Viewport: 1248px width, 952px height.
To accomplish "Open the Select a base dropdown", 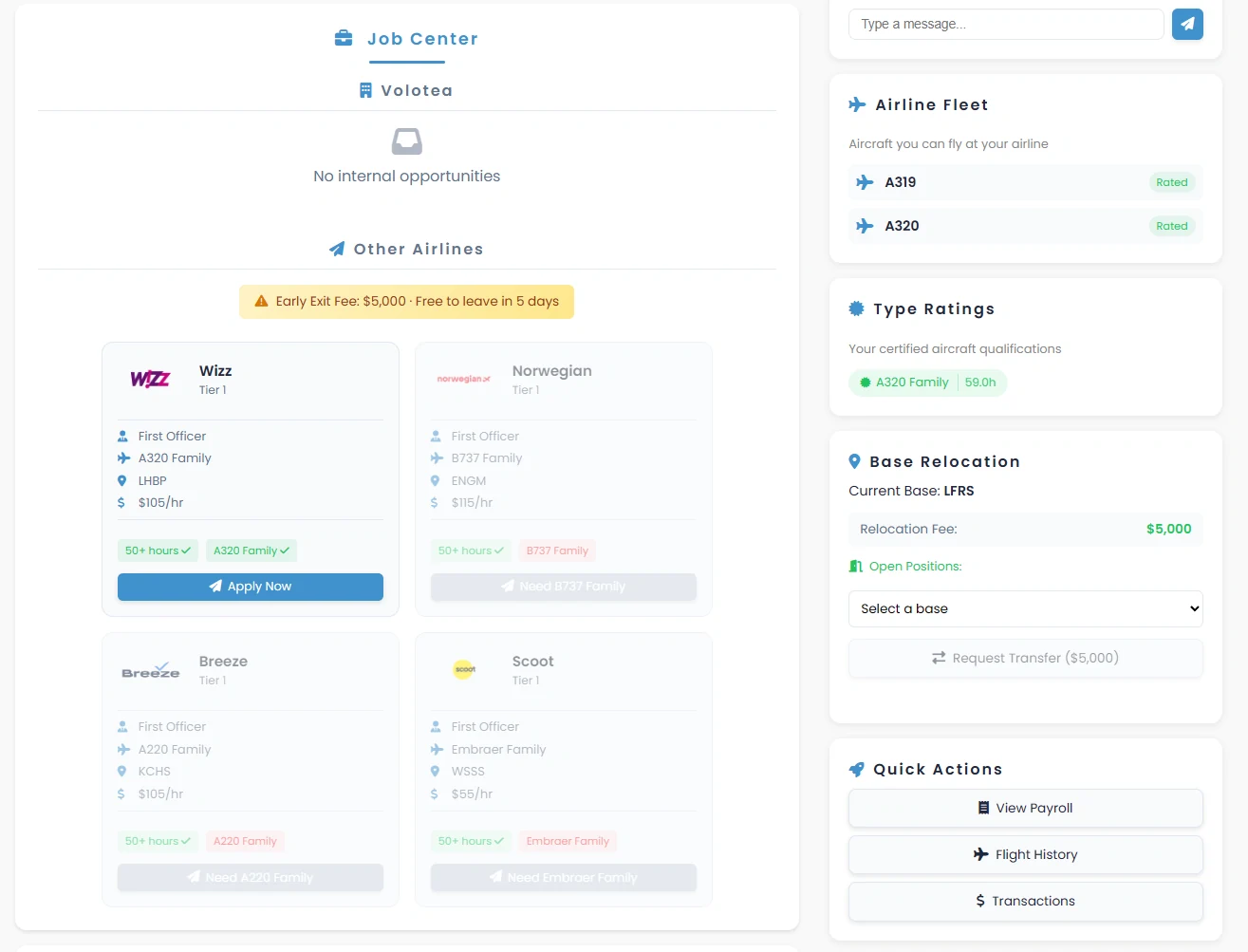I will point(1026,609).
